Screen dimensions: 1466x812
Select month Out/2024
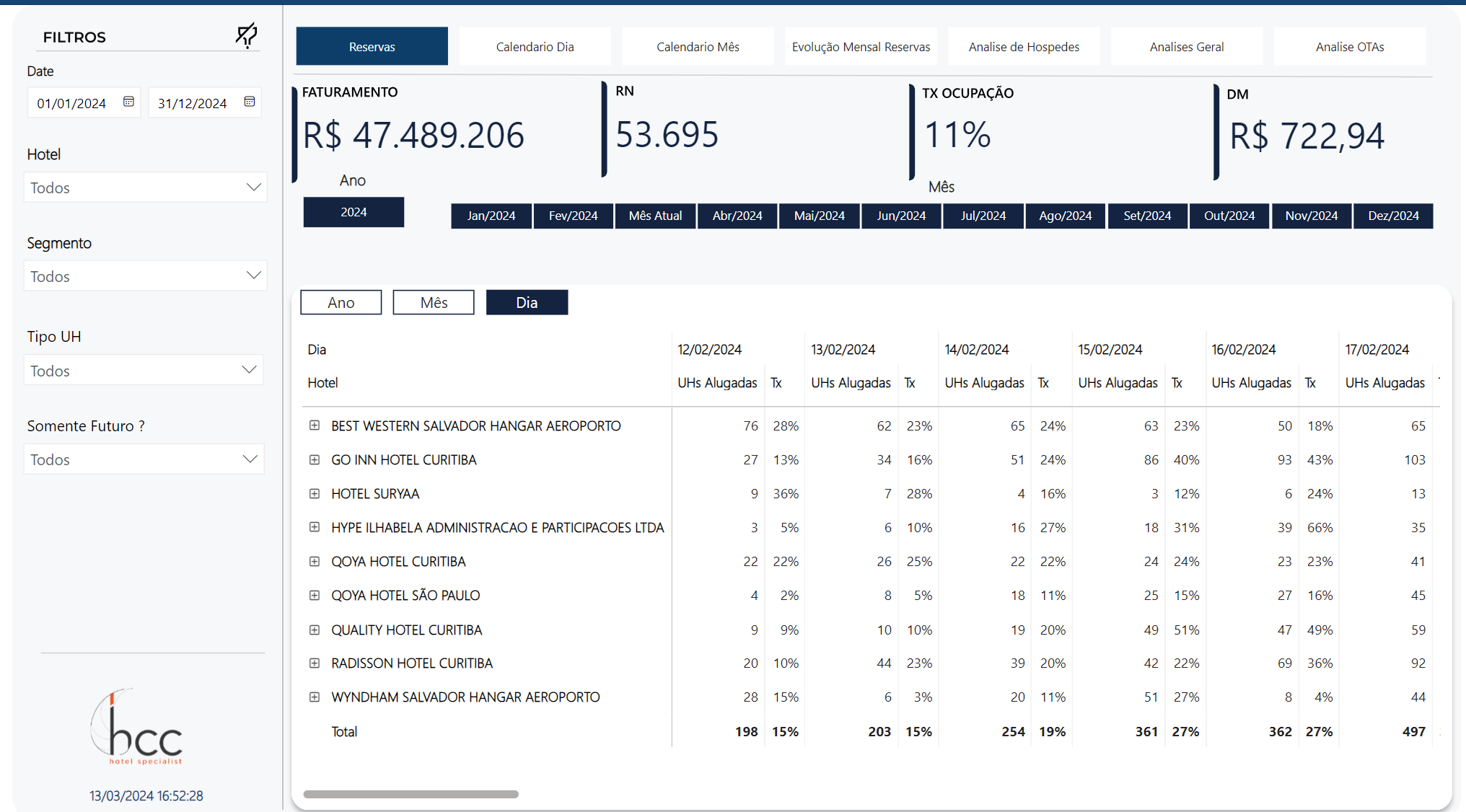pyautogui.click(x=1229, y=216)
